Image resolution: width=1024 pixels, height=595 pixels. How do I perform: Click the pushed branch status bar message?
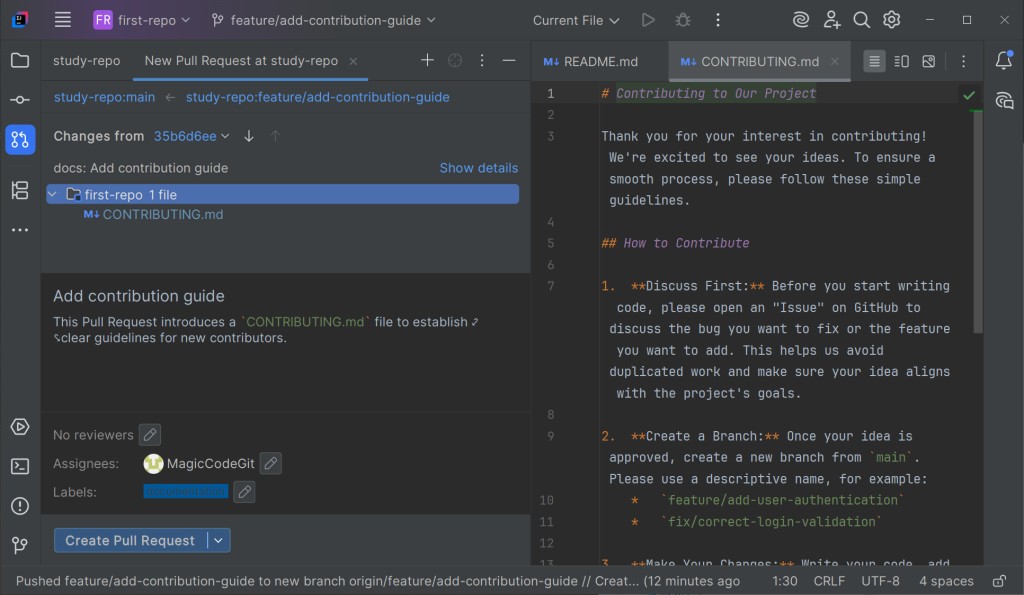pyautogui.click(x=377, y=581)
